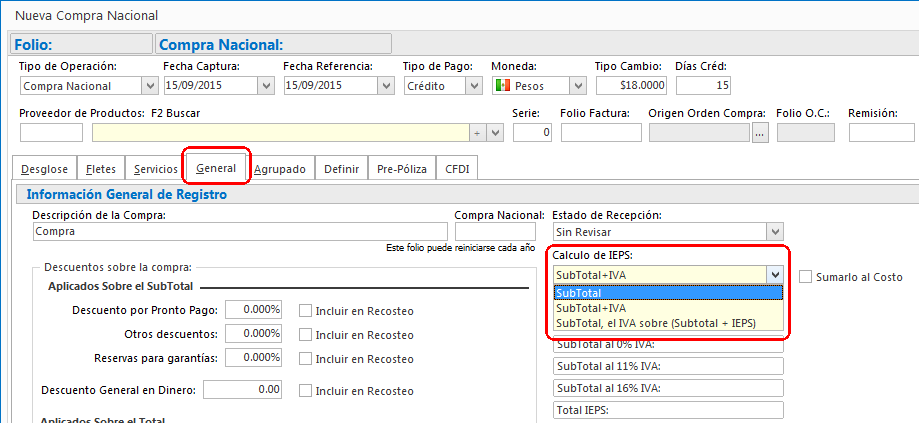Click the Tipo Cambio field
The image size is (919, 423).
pos(631,86)
